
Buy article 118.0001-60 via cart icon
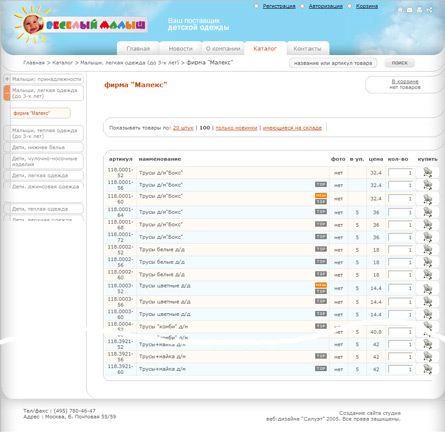427,199
